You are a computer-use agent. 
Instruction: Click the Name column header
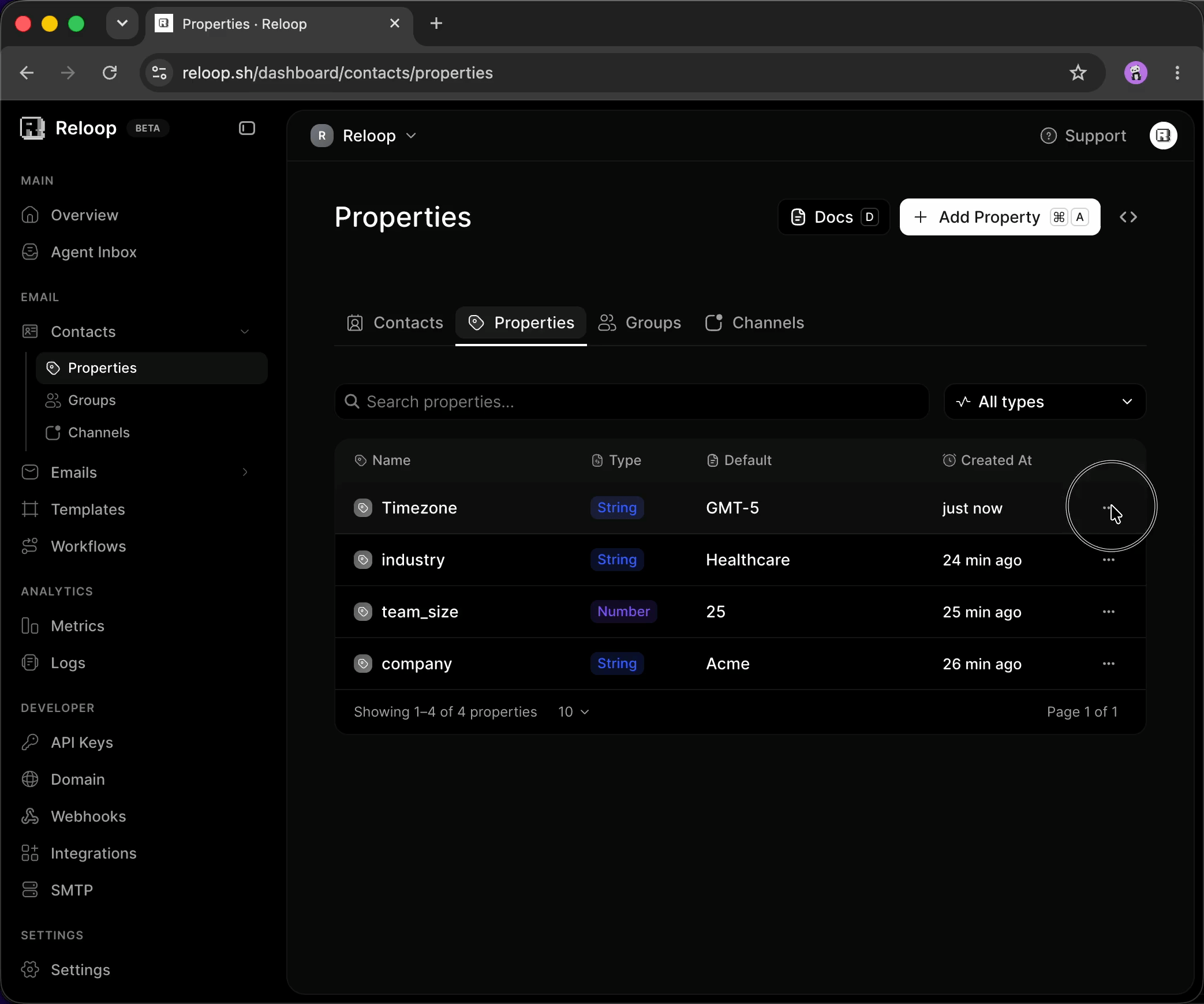(383, 460)
